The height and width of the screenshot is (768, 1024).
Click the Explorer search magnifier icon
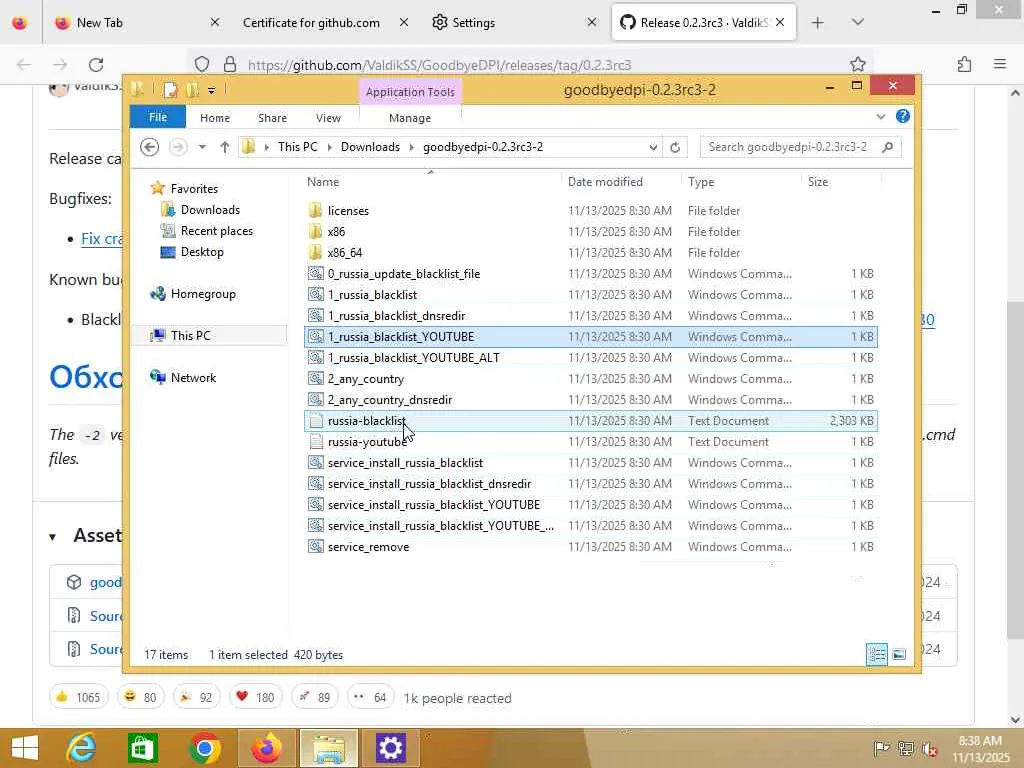pos(887,147)
